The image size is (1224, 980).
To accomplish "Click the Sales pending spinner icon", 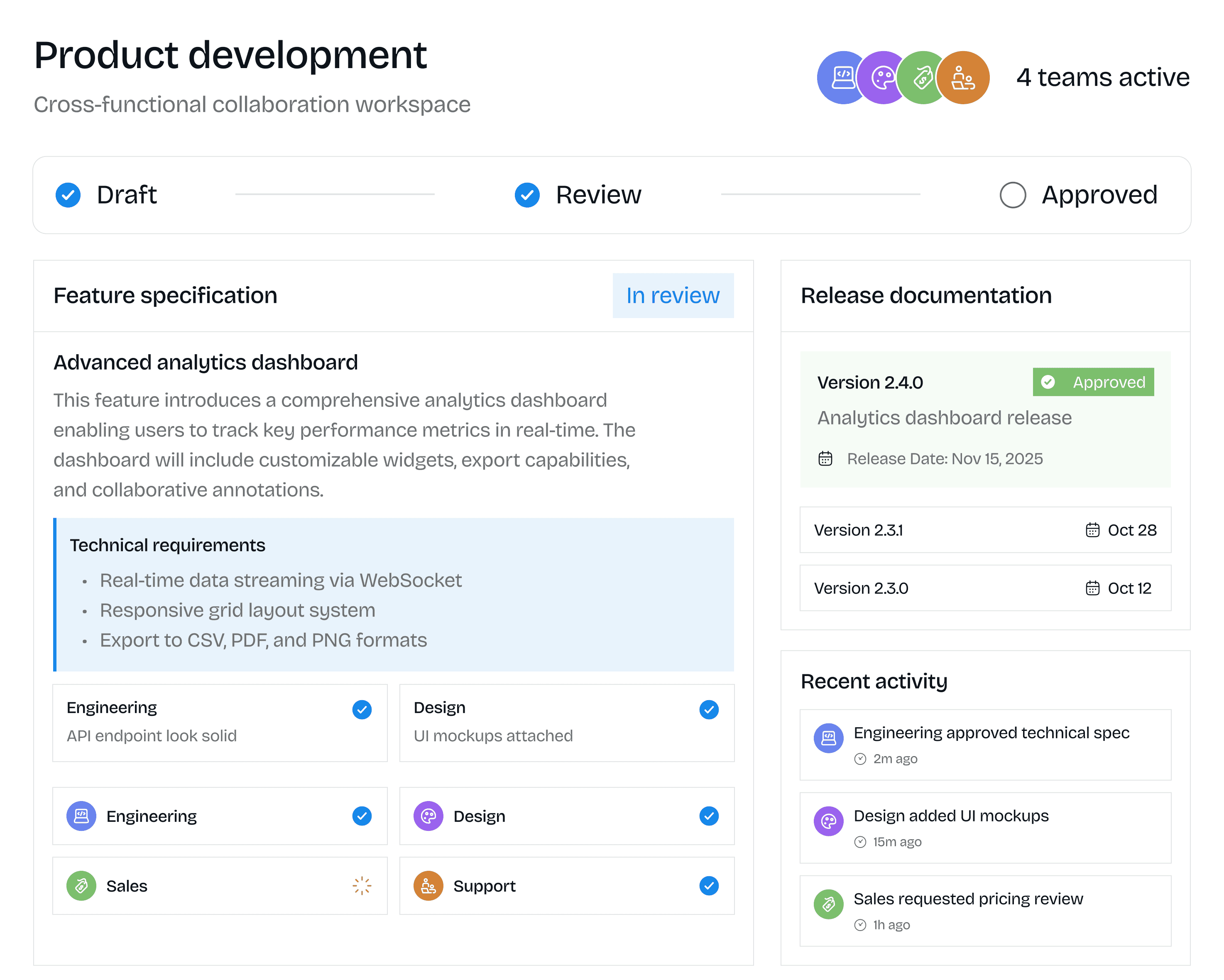I will coord(362,886).
